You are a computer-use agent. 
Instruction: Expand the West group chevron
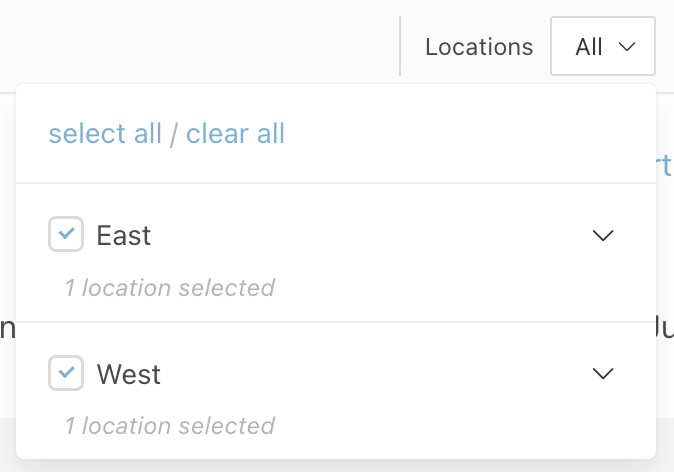click(x=603, y=373)
